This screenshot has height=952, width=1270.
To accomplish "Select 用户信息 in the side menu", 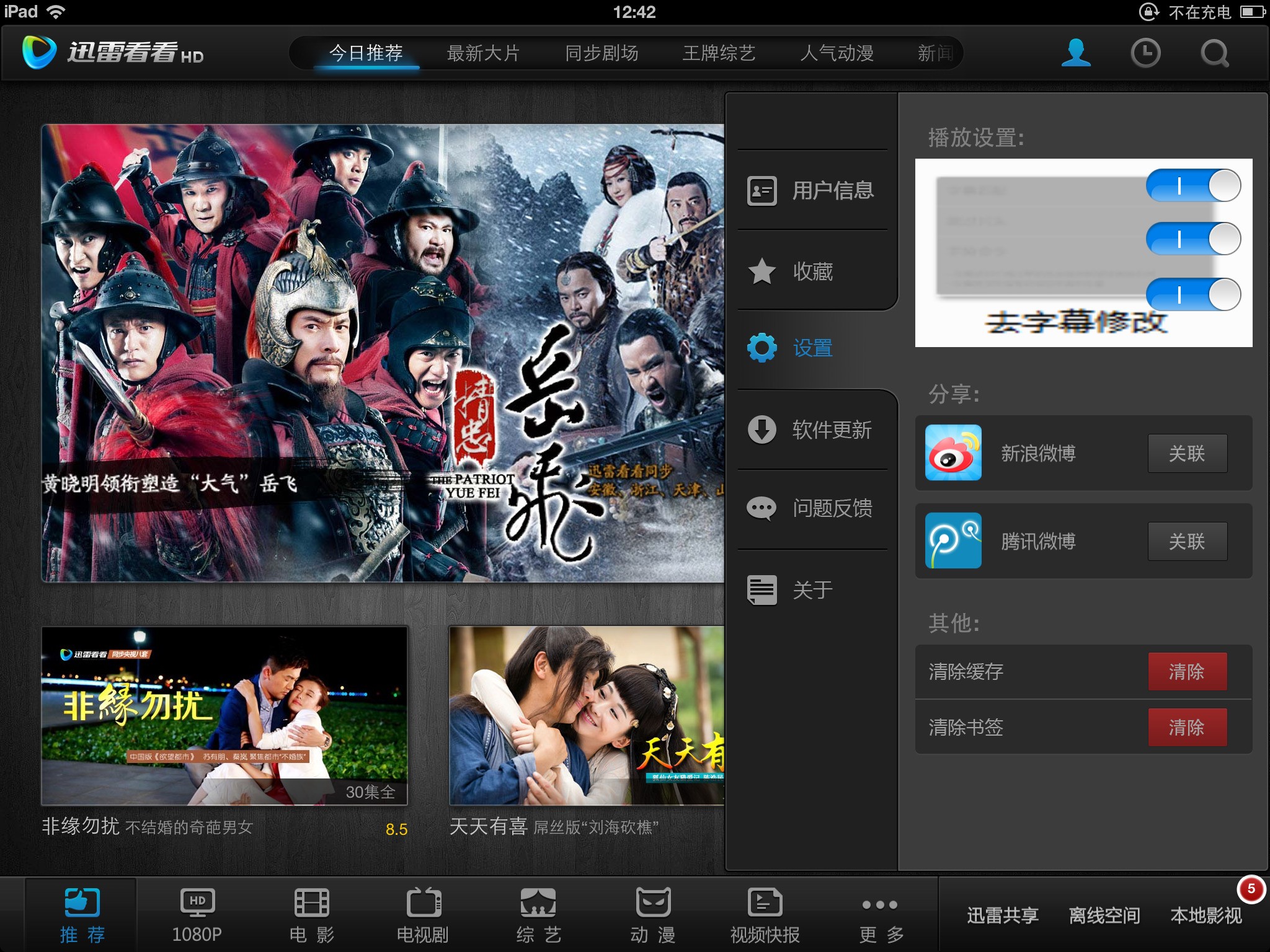I will pos(812,190).
